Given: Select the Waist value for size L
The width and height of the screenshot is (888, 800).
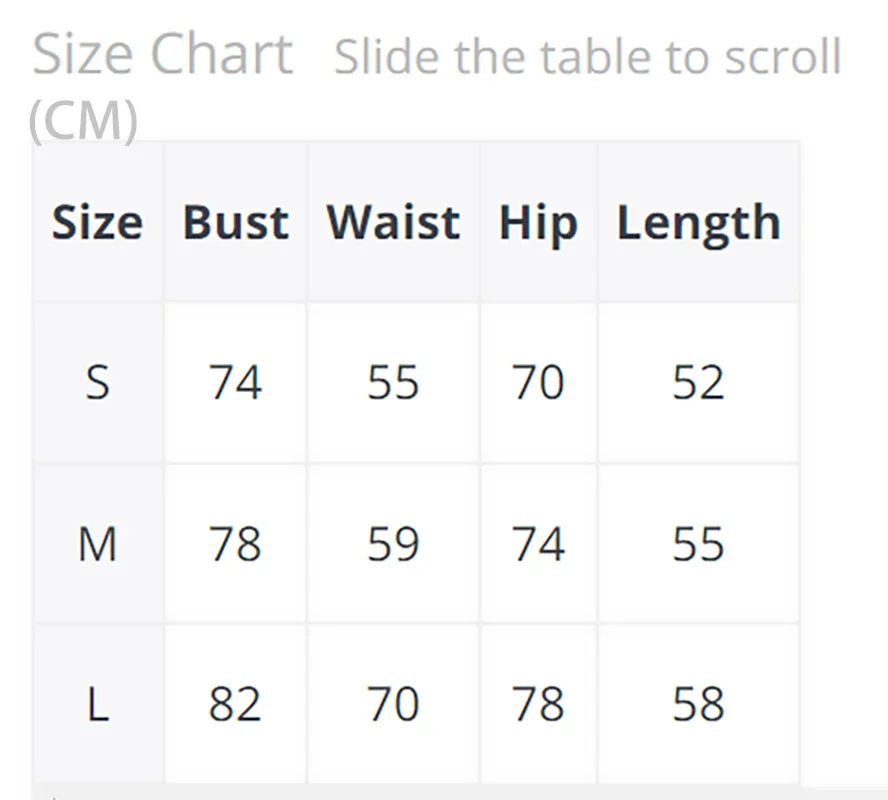Looking at the screenshot, I should click(x=393, y=704).
